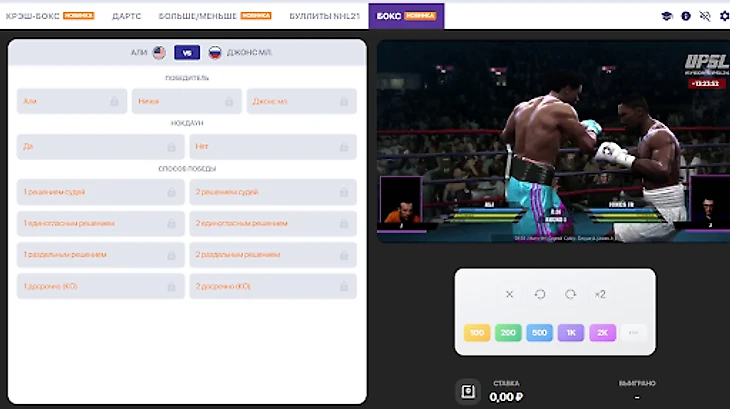The image size is (730, 409).
Task: Toggle the crossed-out video visibility icon
Action: [x=705, y=16]
